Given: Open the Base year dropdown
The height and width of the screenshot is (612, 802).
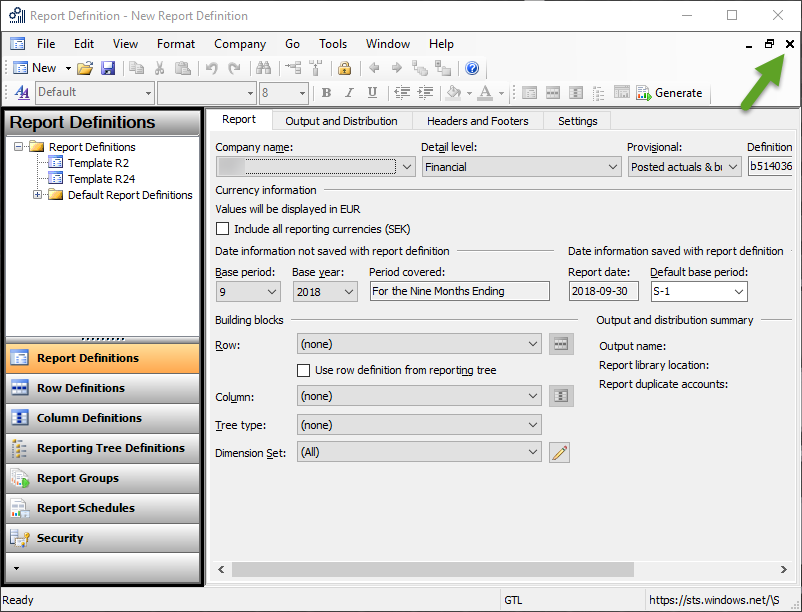Looking at the screenshot, I should 349,292.
